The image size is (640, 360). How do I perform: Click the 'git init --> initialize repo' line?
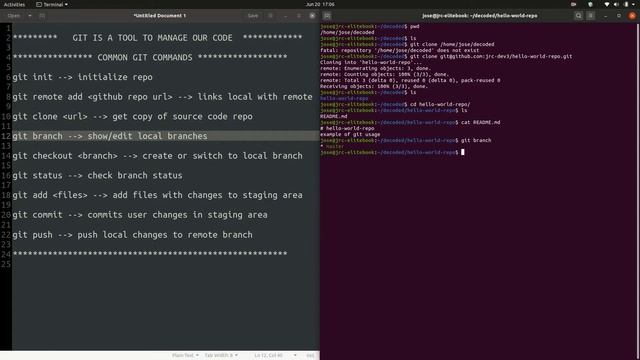point(82,77)
